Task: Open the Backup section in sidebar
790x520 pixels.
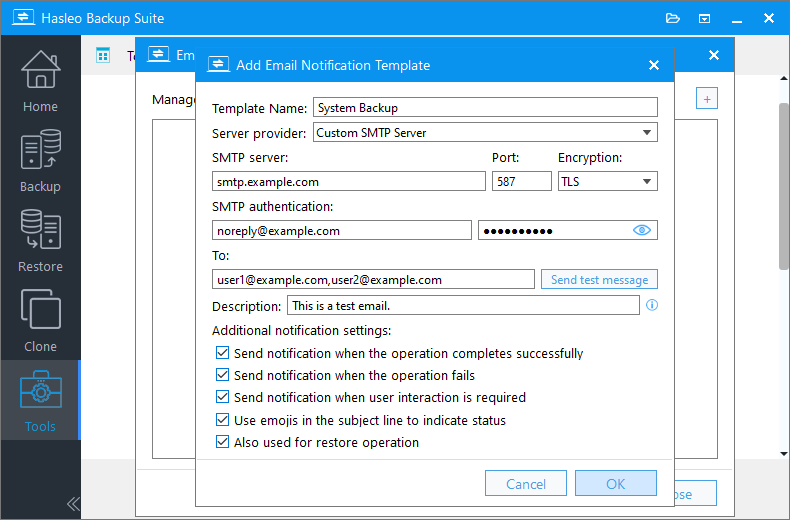Action: click(40, 160)
